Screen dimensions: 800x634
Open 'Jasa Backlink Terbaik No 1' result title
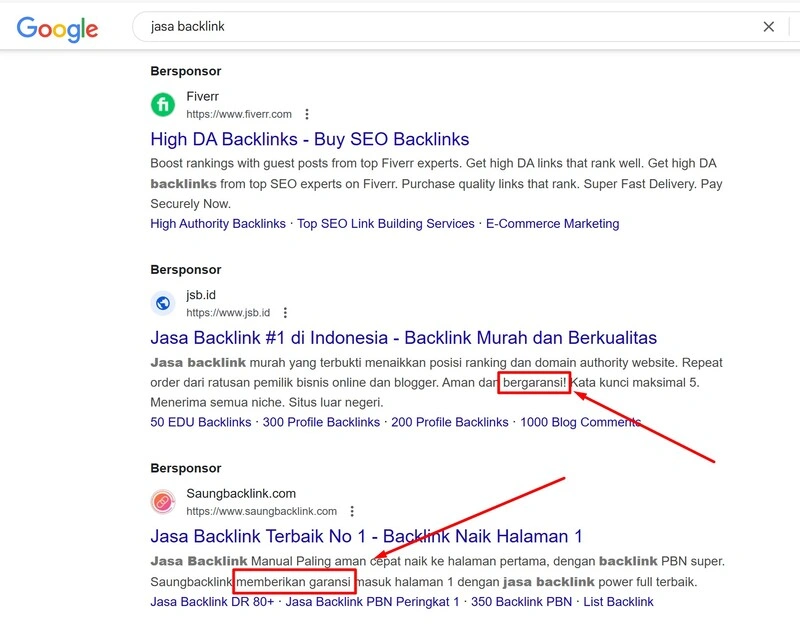[366, 536]
